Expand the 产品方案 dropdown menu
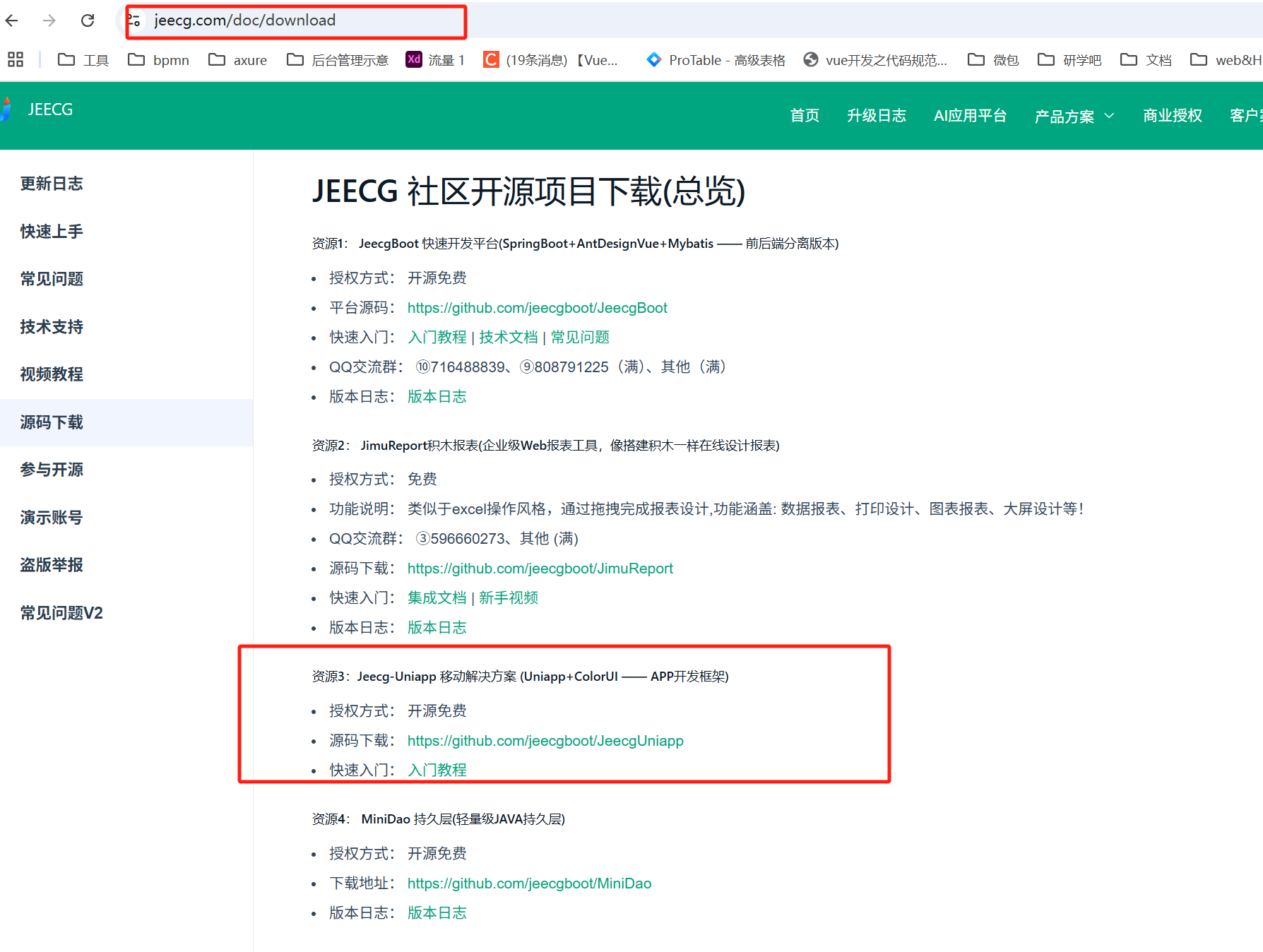This screenshot has width=1263, height=952. coord(1074,116)
